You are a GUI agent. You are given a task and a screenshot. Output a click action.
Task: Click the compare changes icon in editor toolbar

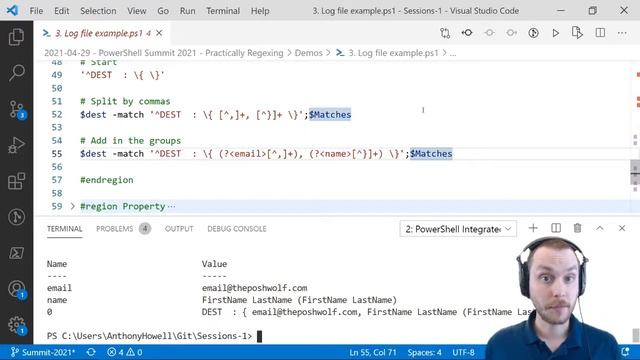tap(445, 33)
